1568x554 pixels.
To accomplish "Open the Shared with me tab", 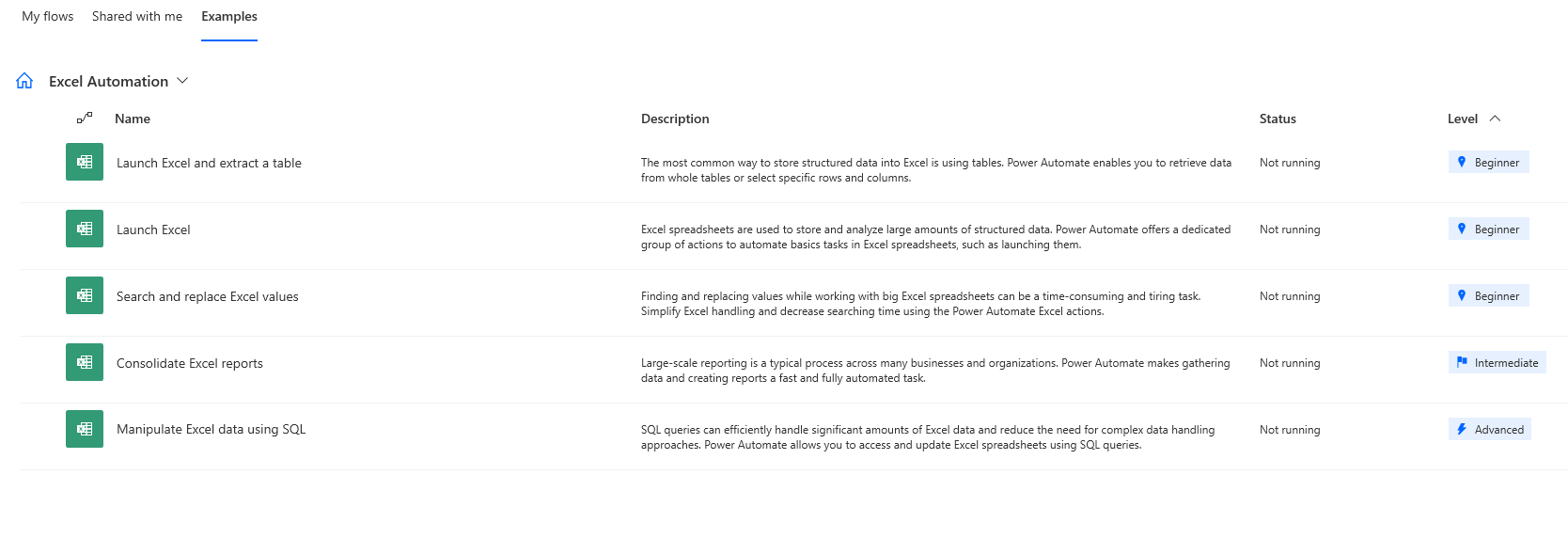I will (x=137, y=16).
